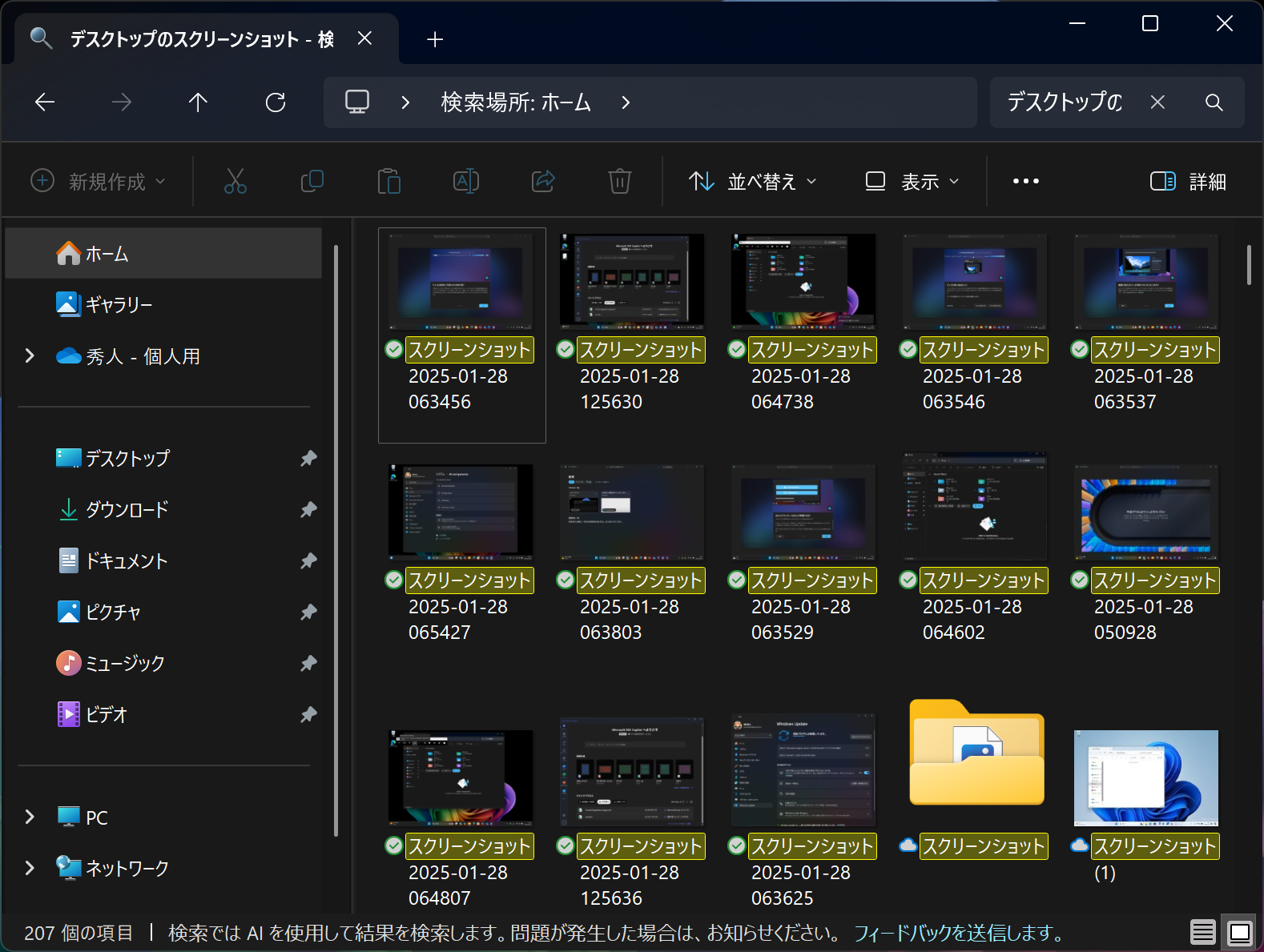This screenshot has height=952, width=1264.
Task: Click the 207 個の項目 status text
Action: point(78,933)
